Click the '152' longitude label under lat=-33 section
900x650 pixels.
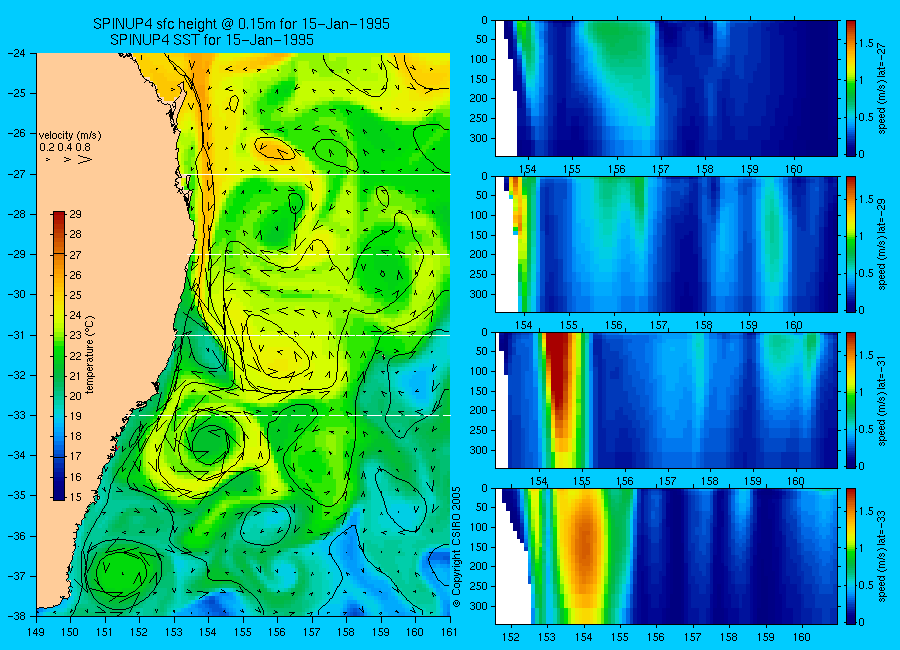[510, 637]
